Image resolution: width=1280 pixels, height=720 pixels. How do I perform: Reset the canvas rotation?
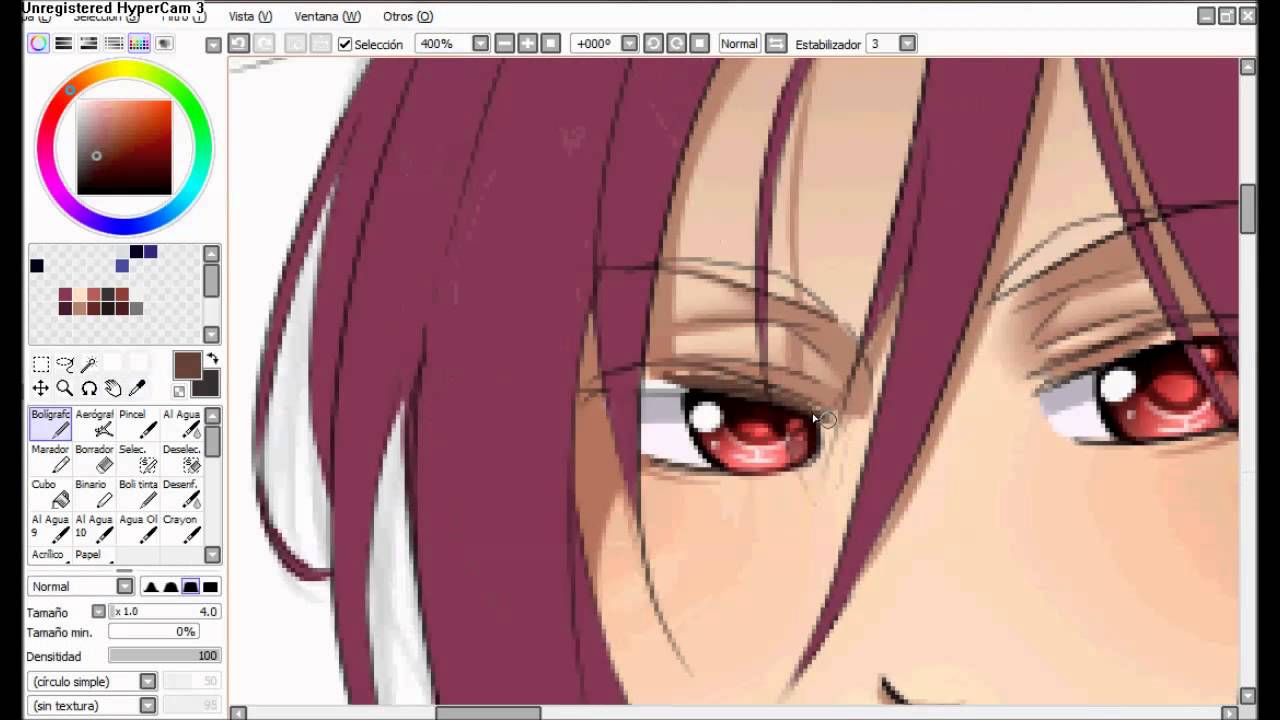pyautogui.click(x=700, y=43)
